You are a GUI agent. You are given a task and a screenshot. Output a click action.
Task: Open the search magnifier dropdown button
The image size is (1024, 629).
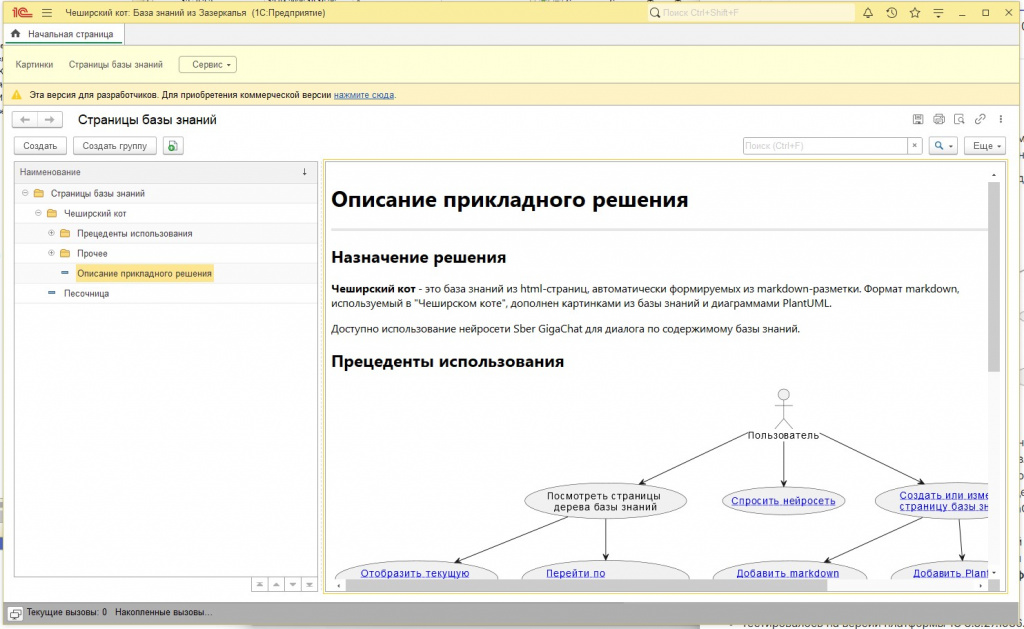943,146
